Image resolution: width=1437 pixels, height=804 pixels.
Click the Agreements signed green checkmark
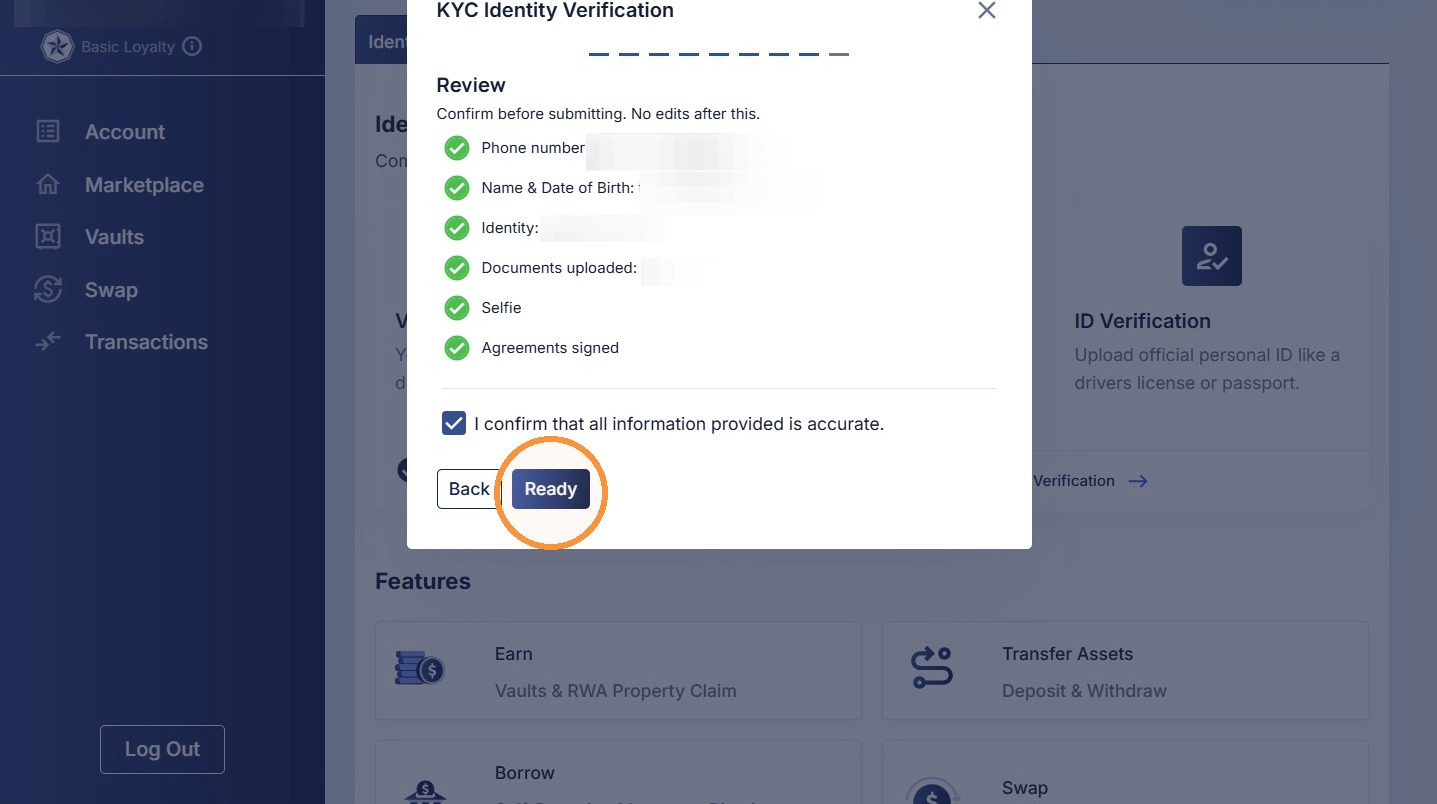tap(457, 348)
